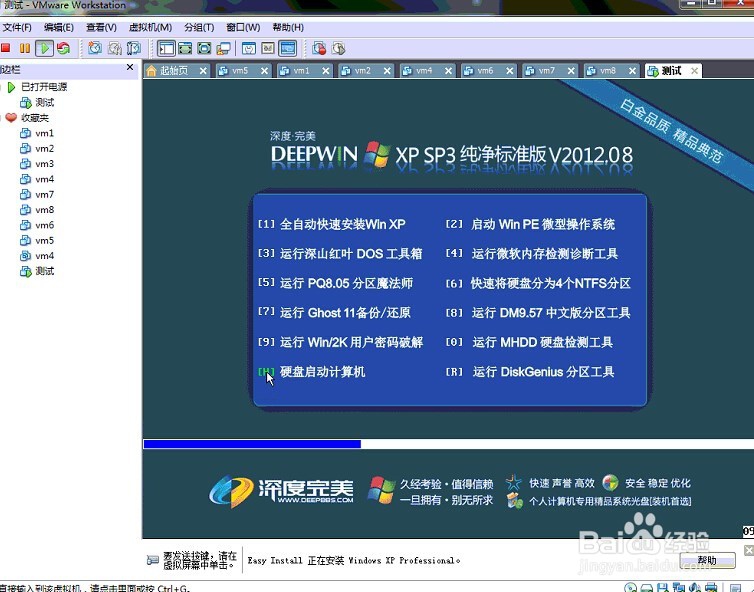The image size is (754, 592).
Task: Switch to the vm5 tab
Action: point(240,71)
